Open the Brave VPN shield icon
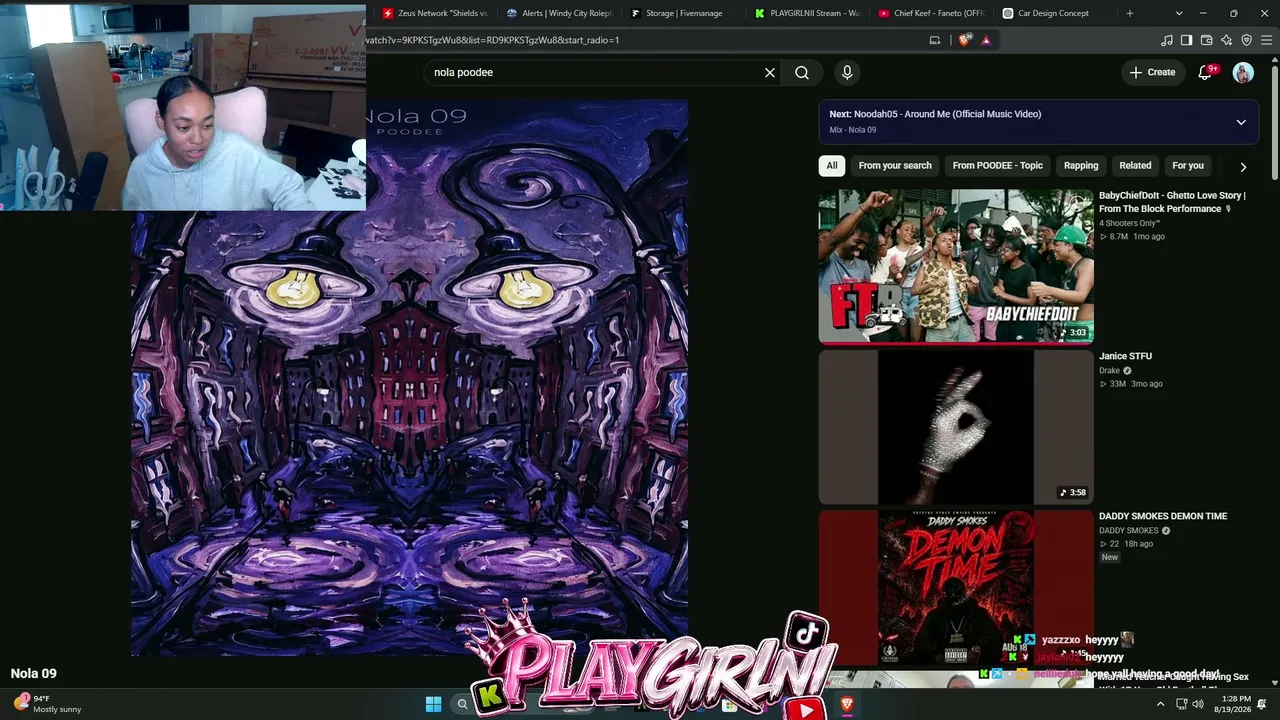The image size is (1280, 720). pos(1247,40)
